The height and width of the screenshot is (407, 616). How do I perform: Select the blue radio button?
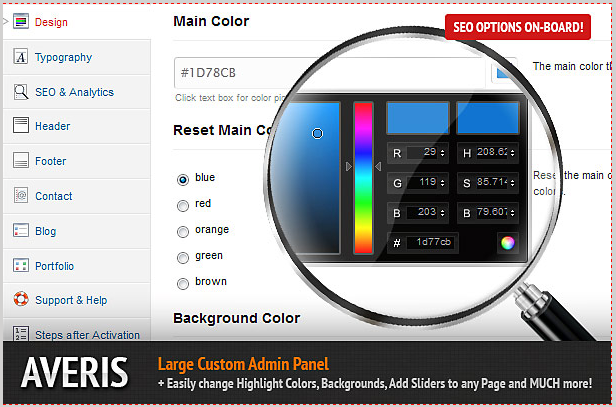pyautogui.click(x=183, y=180)
